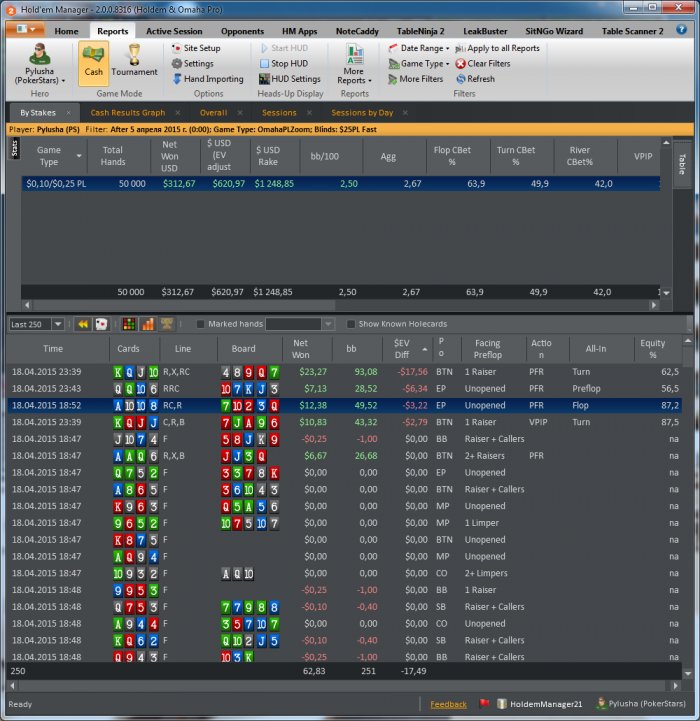
Task: Open Site Setup
Action: tap(196, 48)
